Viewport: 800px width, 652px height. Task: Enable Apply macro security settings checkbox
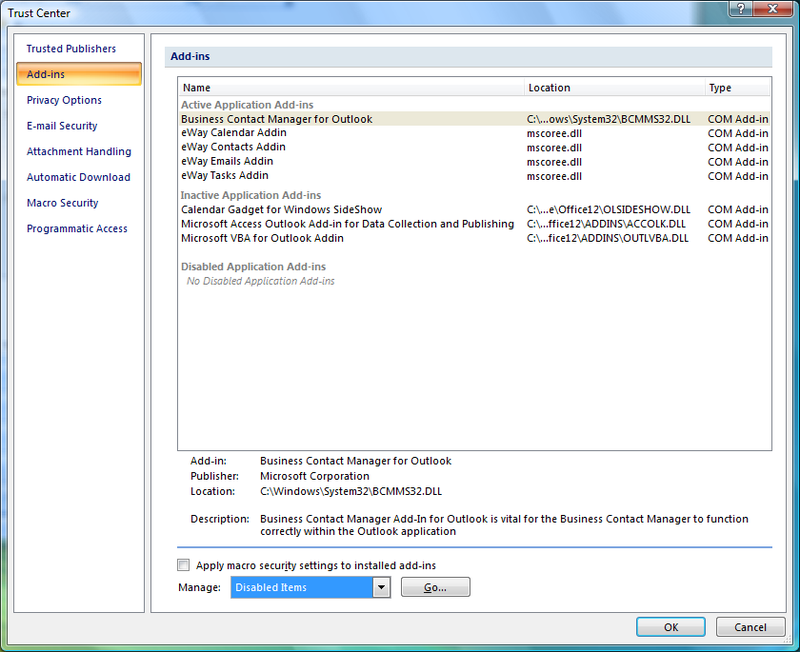pyautogui.click(x=183, y=565)
